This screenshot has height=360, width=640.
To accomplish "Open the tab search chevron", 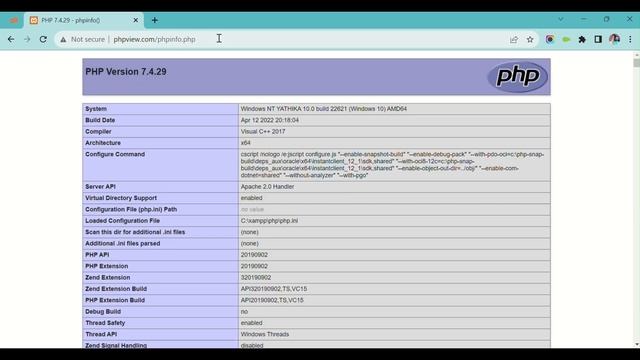I will coord(561,19).
